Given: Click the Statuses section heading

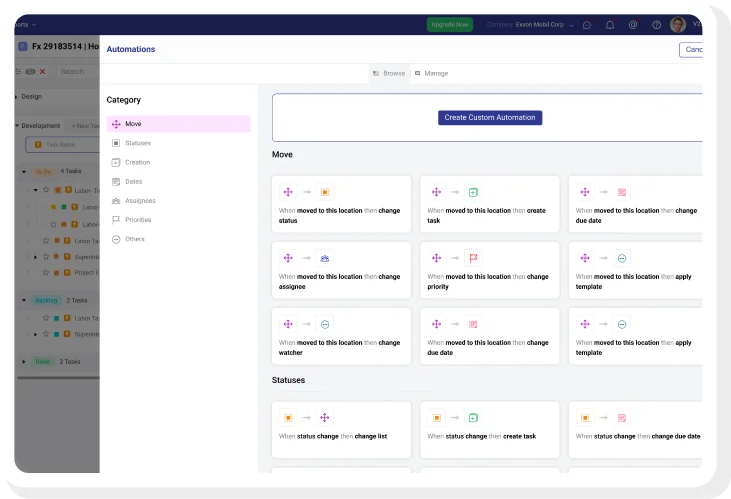Looking at the screenshot, I should (288, 380).
